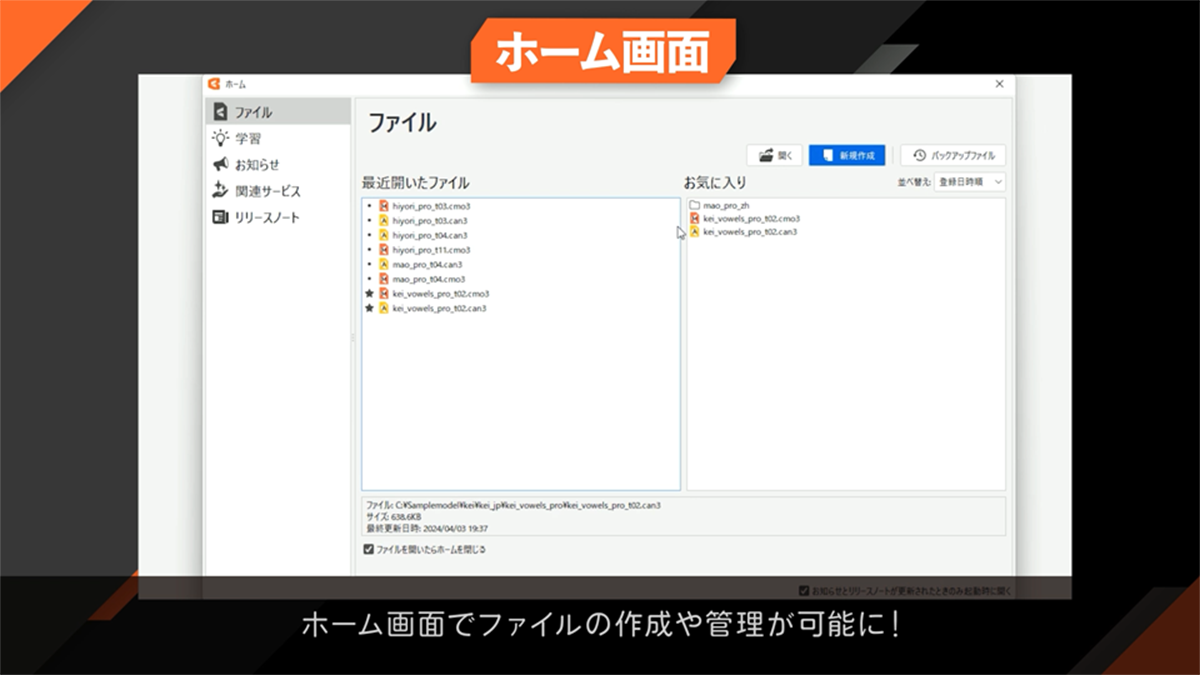Click the cmo3 icon beside hiyori_pro_t11.cmo3

384,249
